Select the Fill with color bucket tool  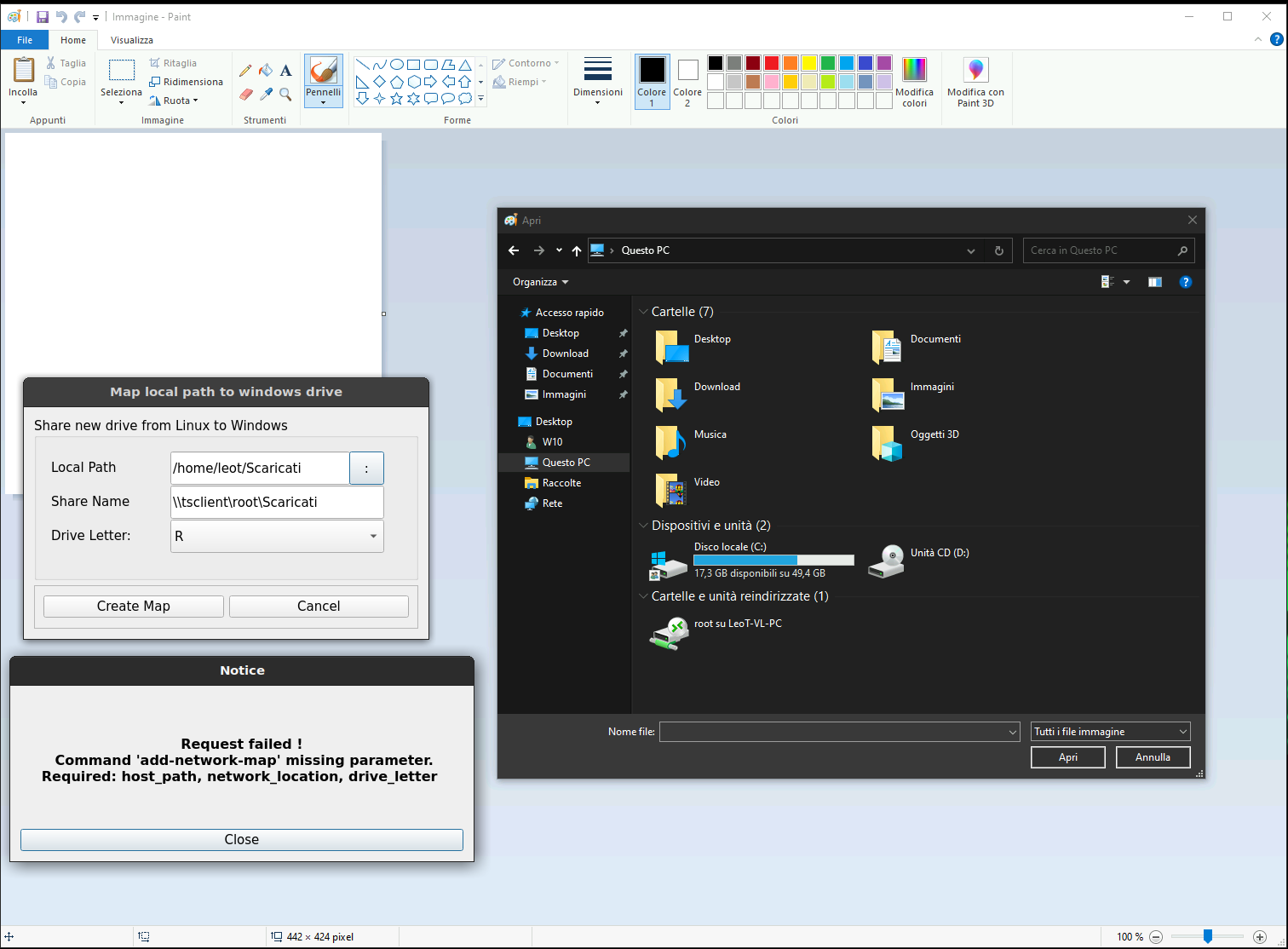click(x=265, y=70)
